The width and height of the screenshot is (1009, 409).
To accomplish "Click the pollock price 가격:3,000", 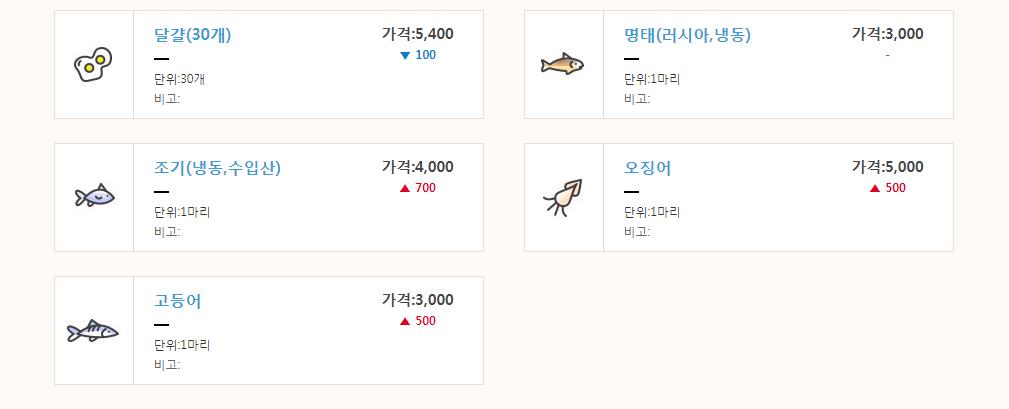I will point(887,33).
